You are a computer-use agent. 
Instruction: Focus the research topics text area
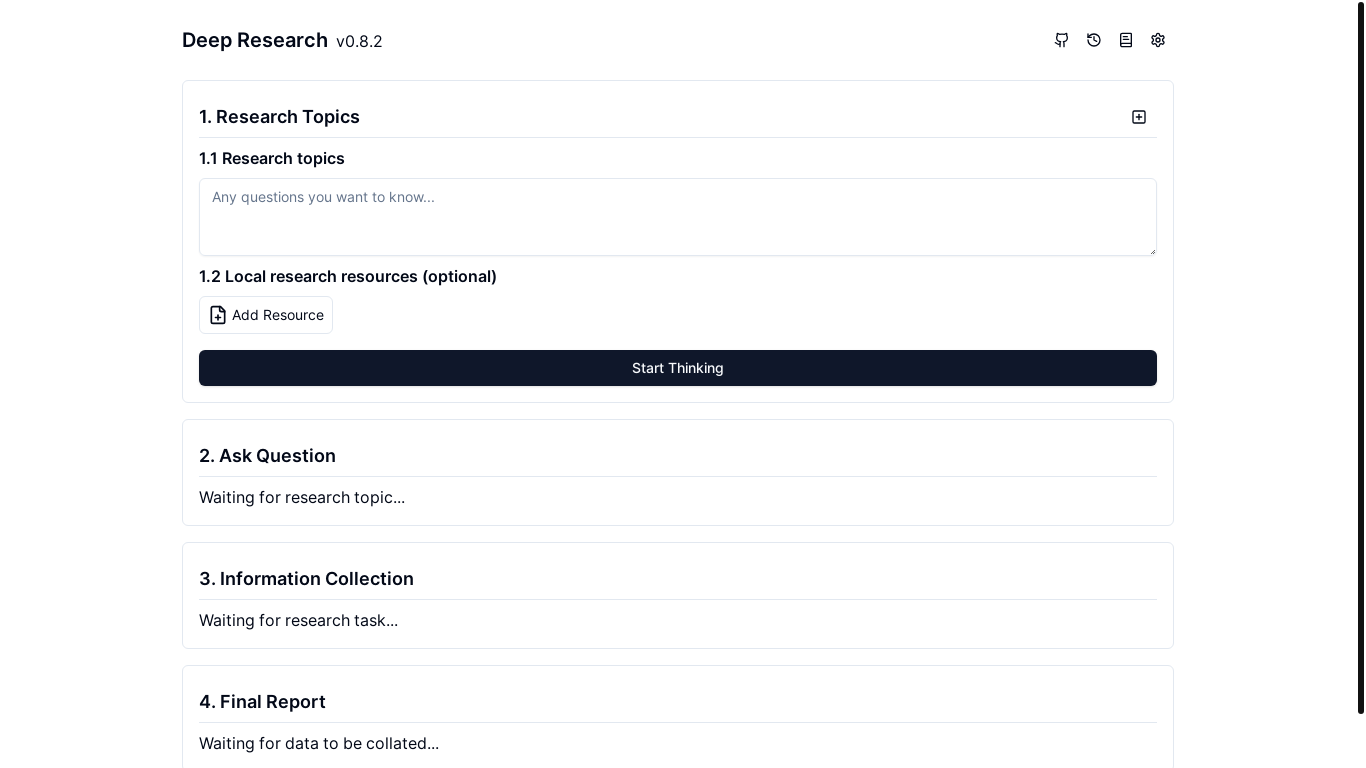(678, 217)
